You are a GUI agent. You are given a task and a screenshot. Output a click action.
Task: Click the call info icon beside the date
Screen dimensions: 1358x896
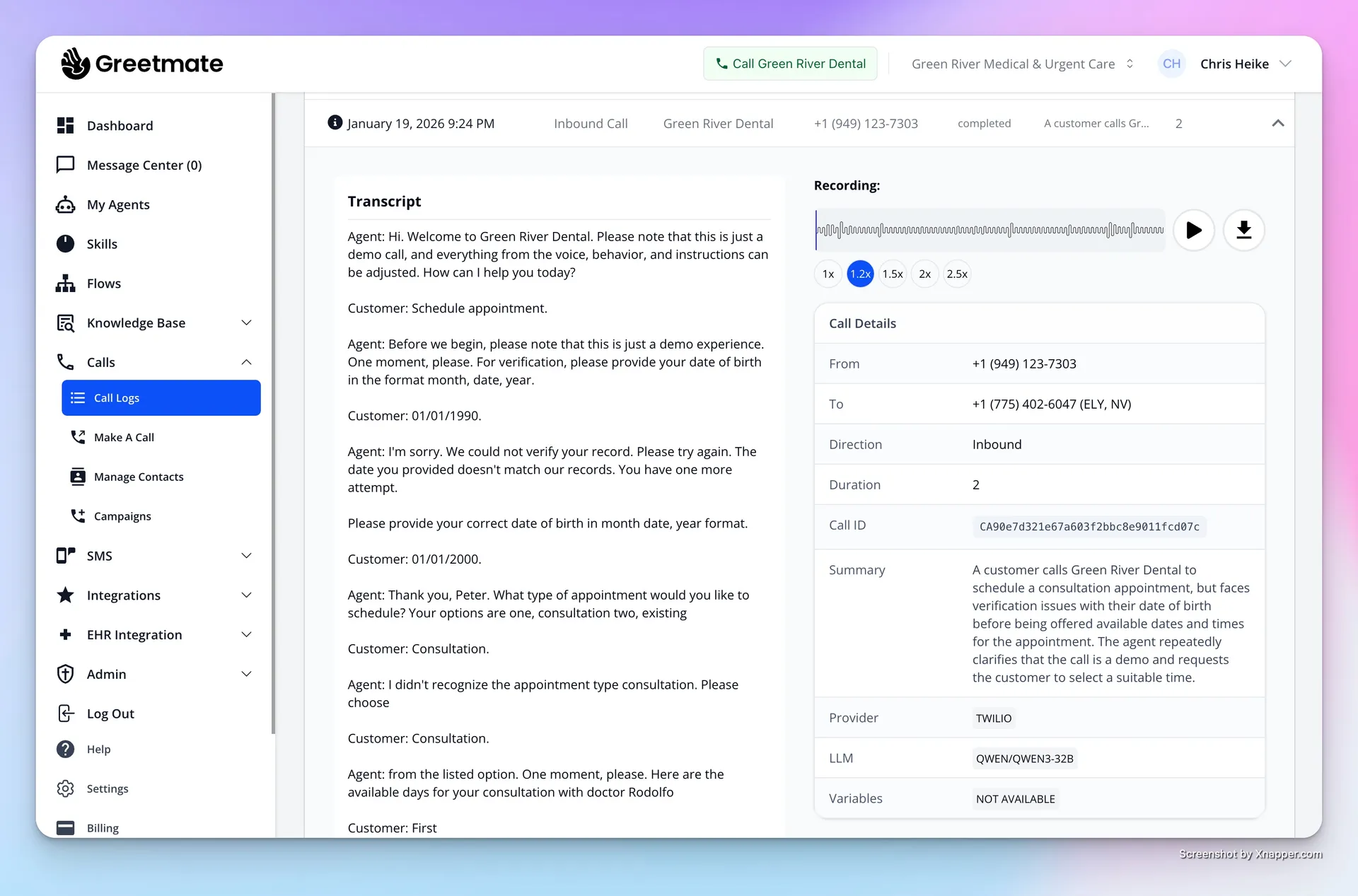[333, 122]
